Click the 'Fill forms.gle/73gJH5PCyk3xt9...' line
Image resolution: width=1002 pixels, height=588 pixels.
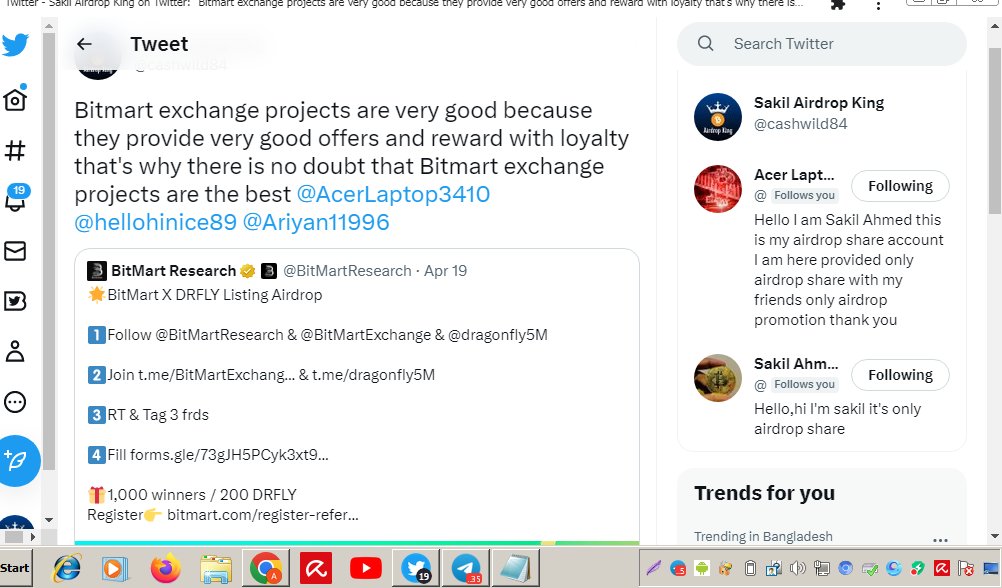tap(208, 454)
